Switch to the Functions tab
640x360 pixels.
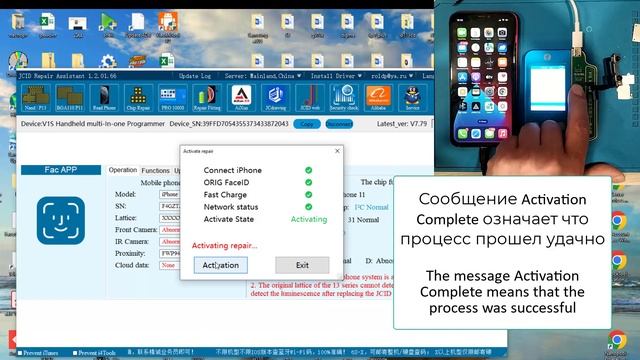tap(155, 171)
